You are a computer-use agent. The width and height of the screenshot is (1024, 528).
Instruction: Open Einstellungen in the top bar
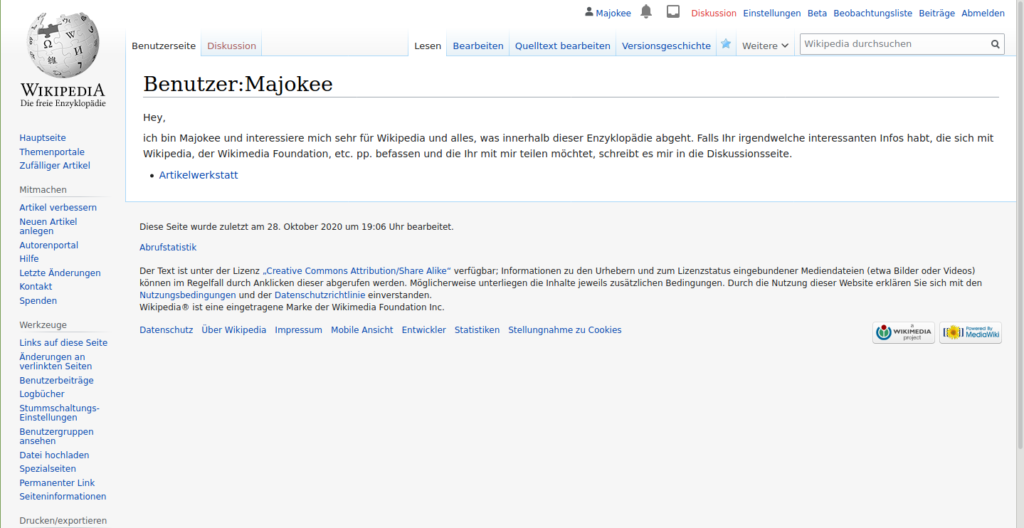coord(772,13)
